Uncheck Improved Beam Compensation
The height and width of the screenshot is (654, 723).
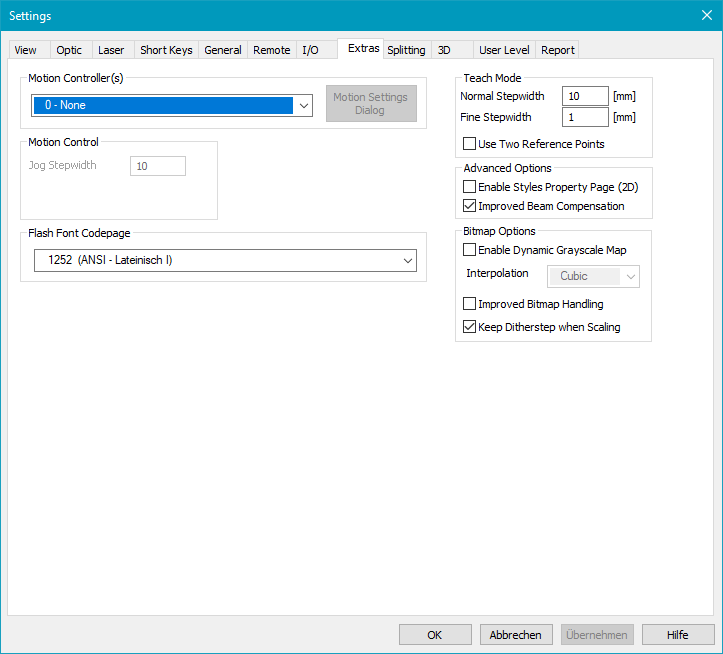coord(470,206)
